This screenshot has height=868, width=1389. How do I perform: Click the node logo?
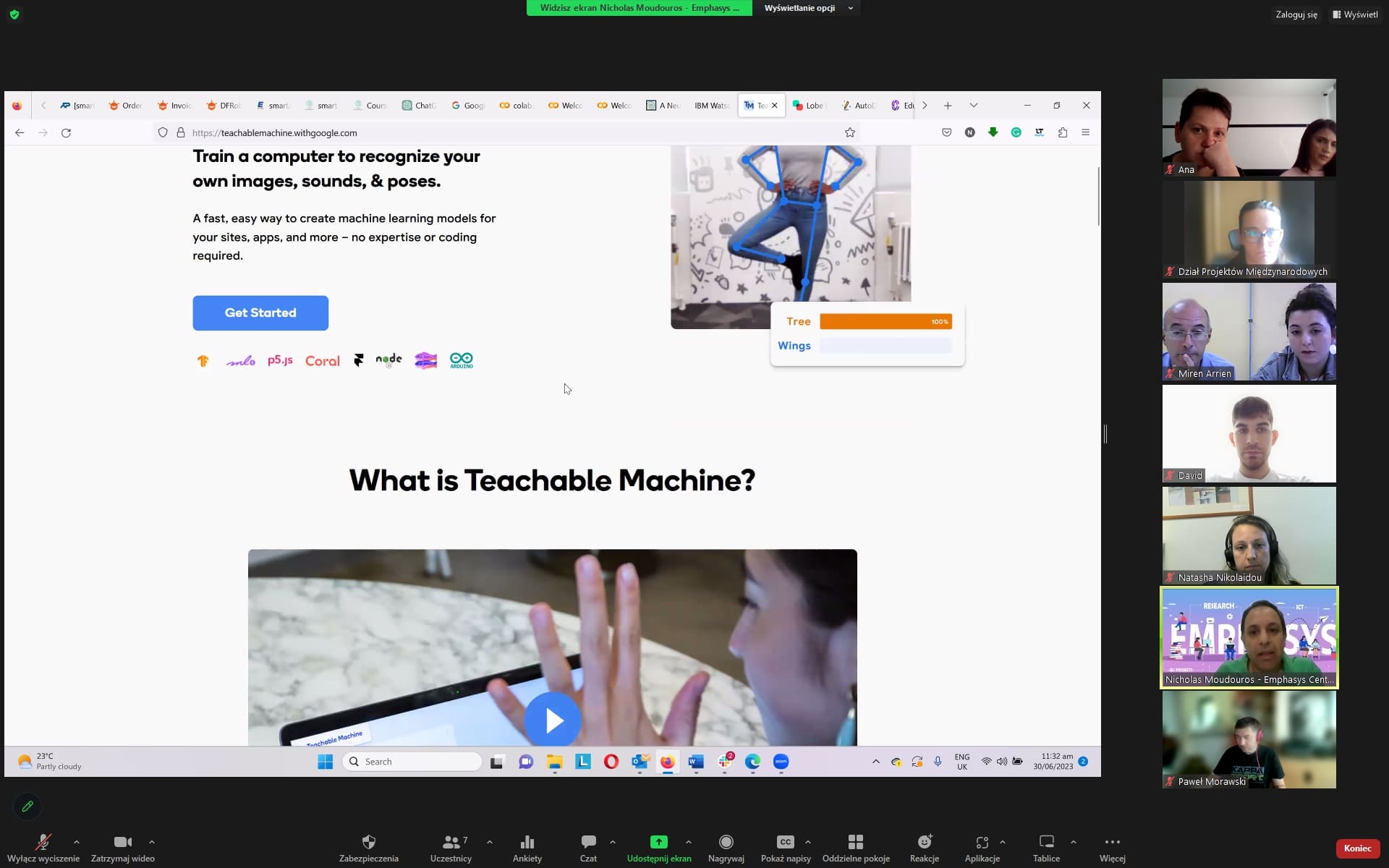(389, 360)
